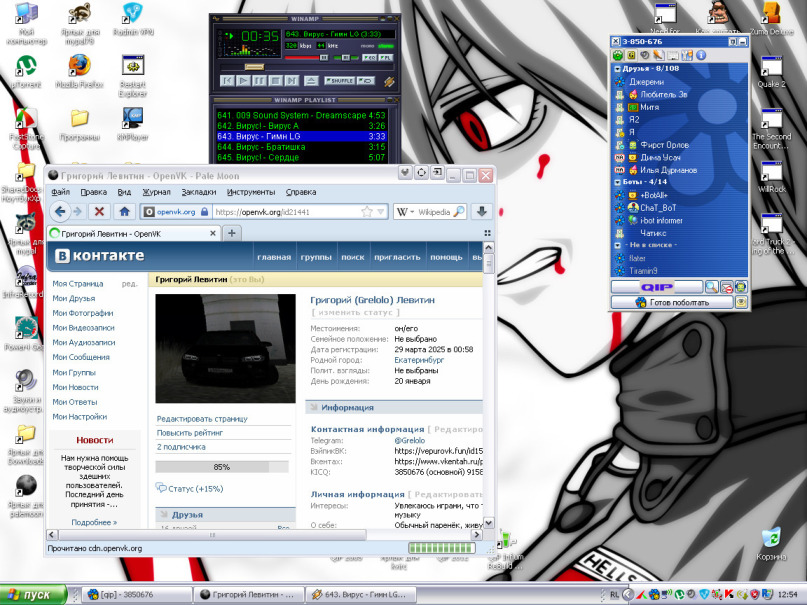Click the QIP green flower toolbar icon

click(x=618, y=55)
